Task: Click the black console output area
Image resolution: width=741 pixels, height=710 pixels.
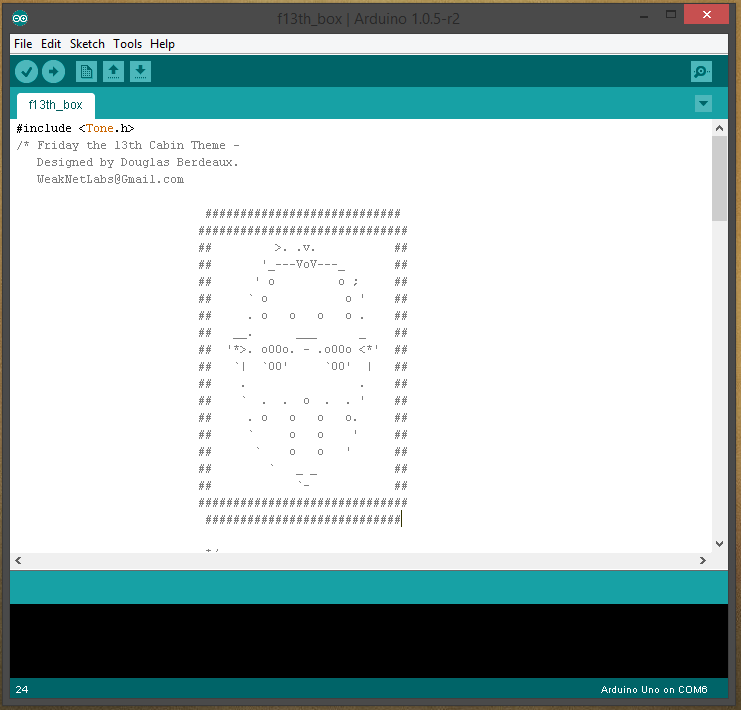Action: (369, 641)
